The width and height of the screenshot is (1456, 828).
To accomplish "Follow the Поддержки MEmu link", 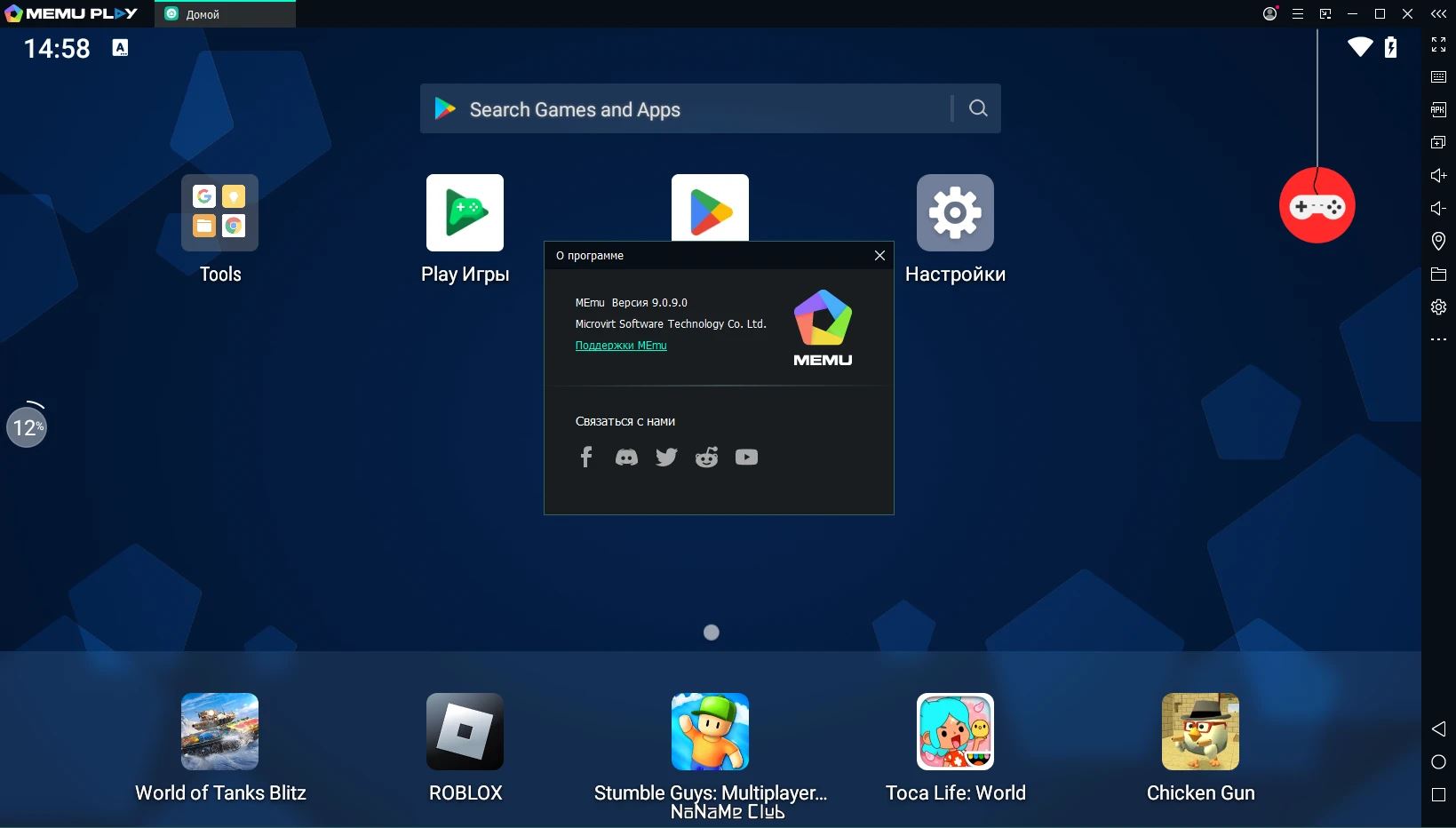I will pos(621,346).
